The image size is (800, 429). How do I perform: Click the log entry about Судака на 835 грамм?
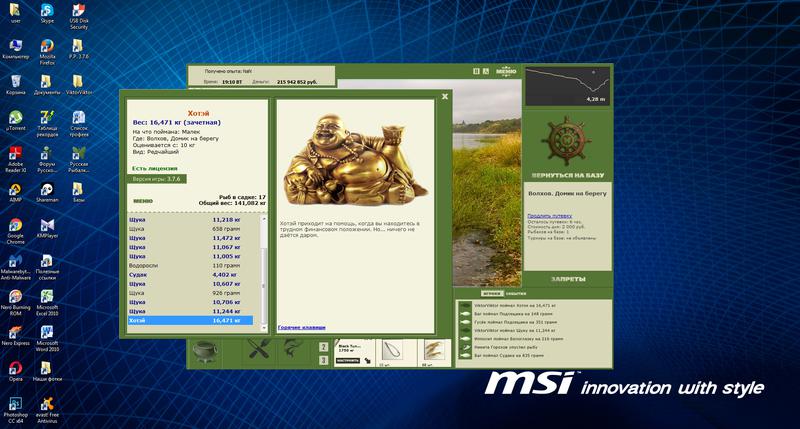click(x=508, y=356)
